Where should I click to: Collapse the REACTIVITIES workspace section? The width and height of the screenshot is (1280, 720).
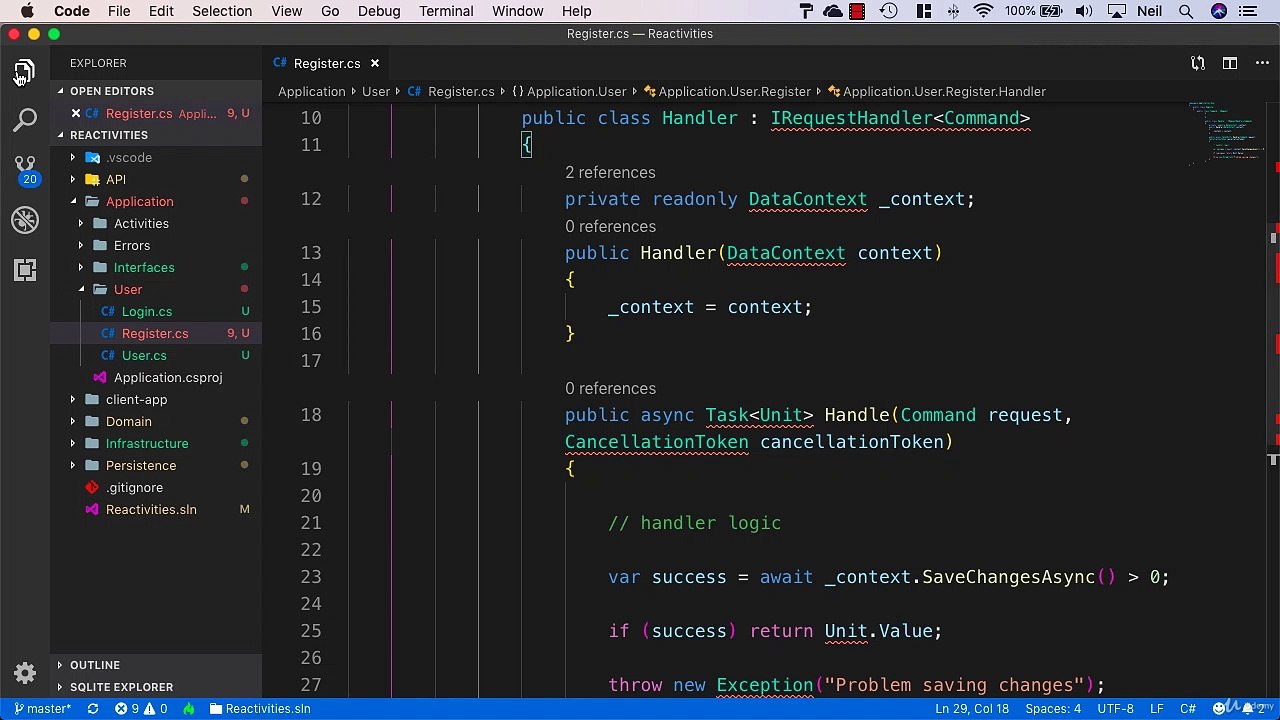coord(108,135)
